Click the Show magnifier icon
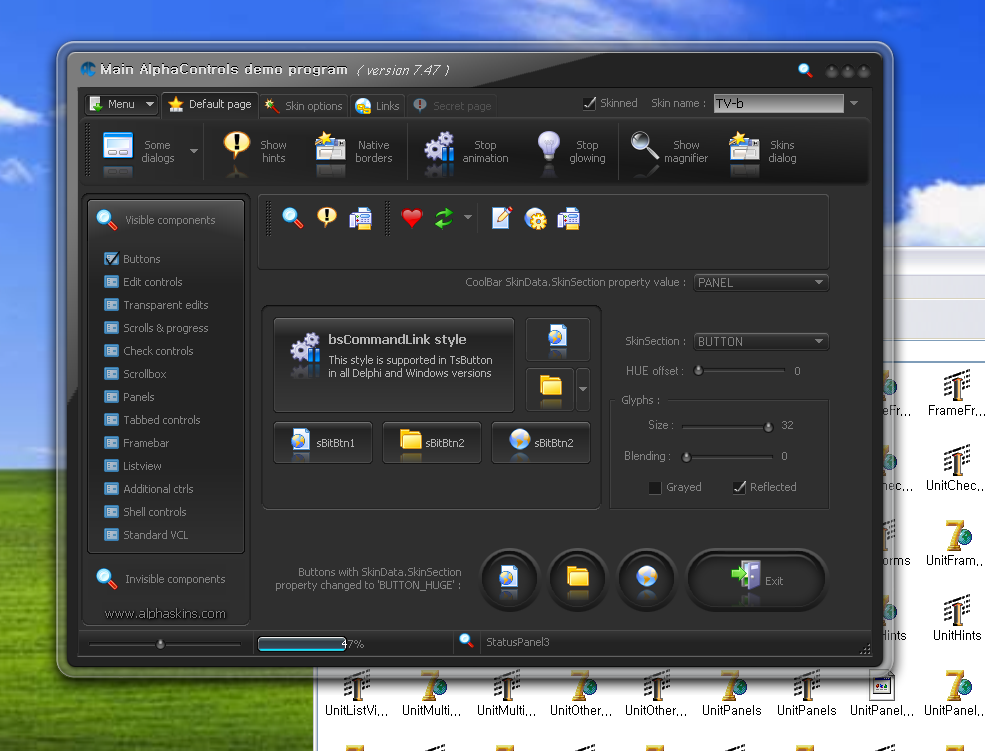 pyautogui.click(x=644, y=147)
